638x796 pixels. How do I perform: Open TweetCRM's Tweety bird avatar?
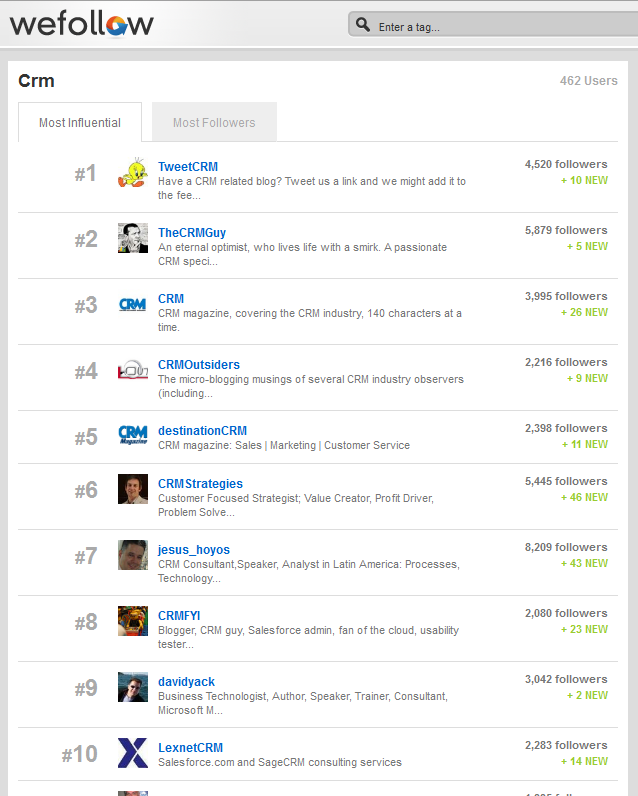133,173
